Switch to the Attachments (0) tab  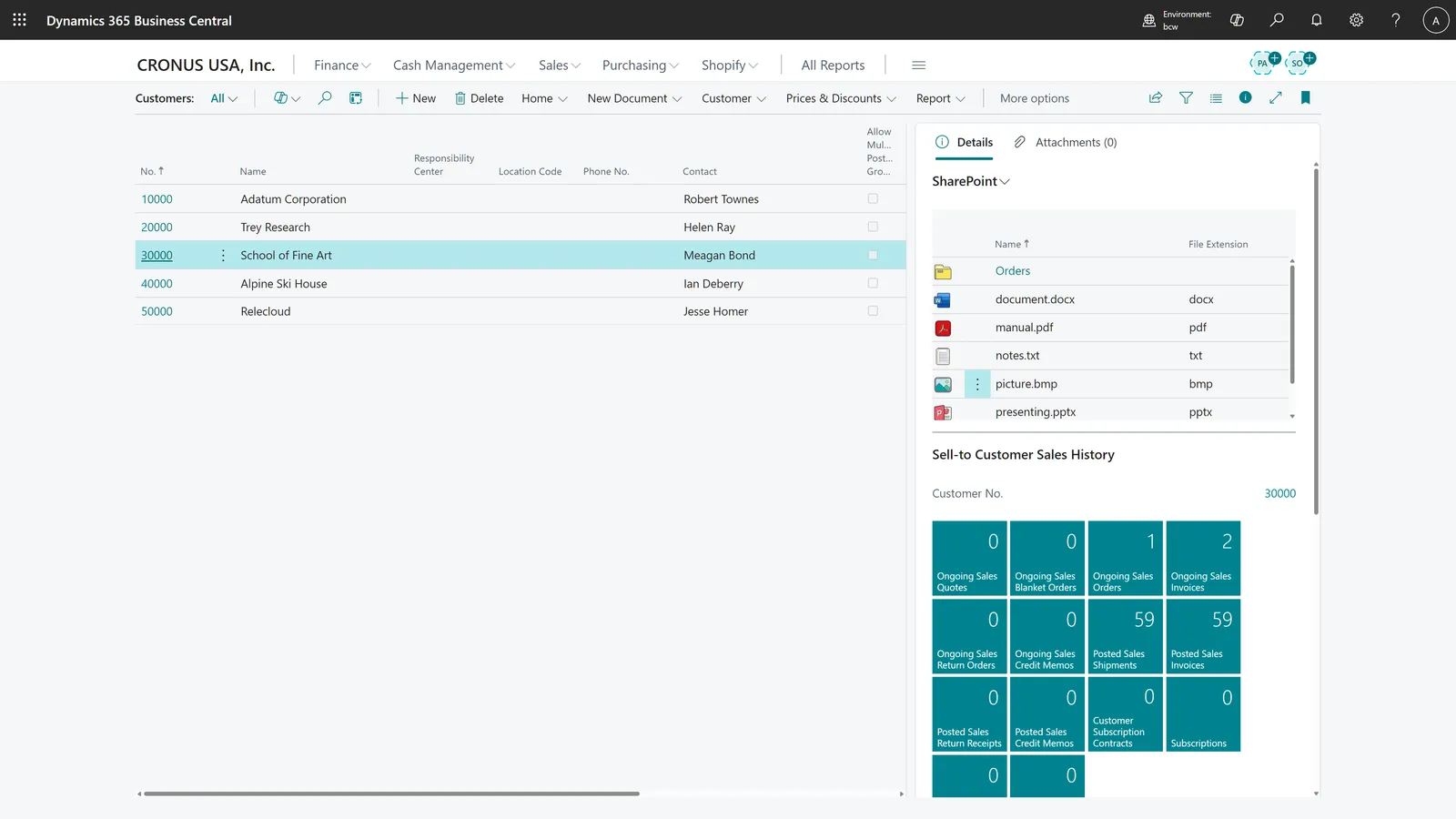tap(1066, 142)
